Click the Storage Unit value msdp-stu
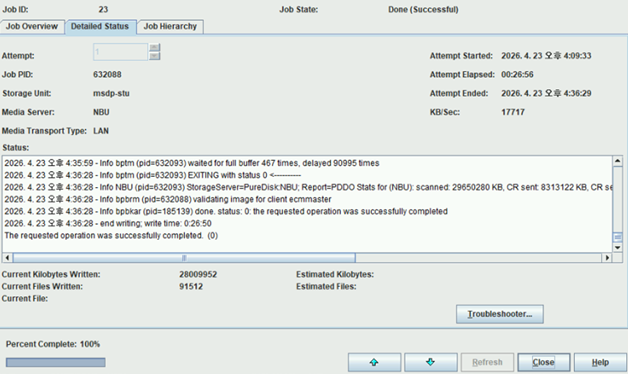 (x=111, y=93)
